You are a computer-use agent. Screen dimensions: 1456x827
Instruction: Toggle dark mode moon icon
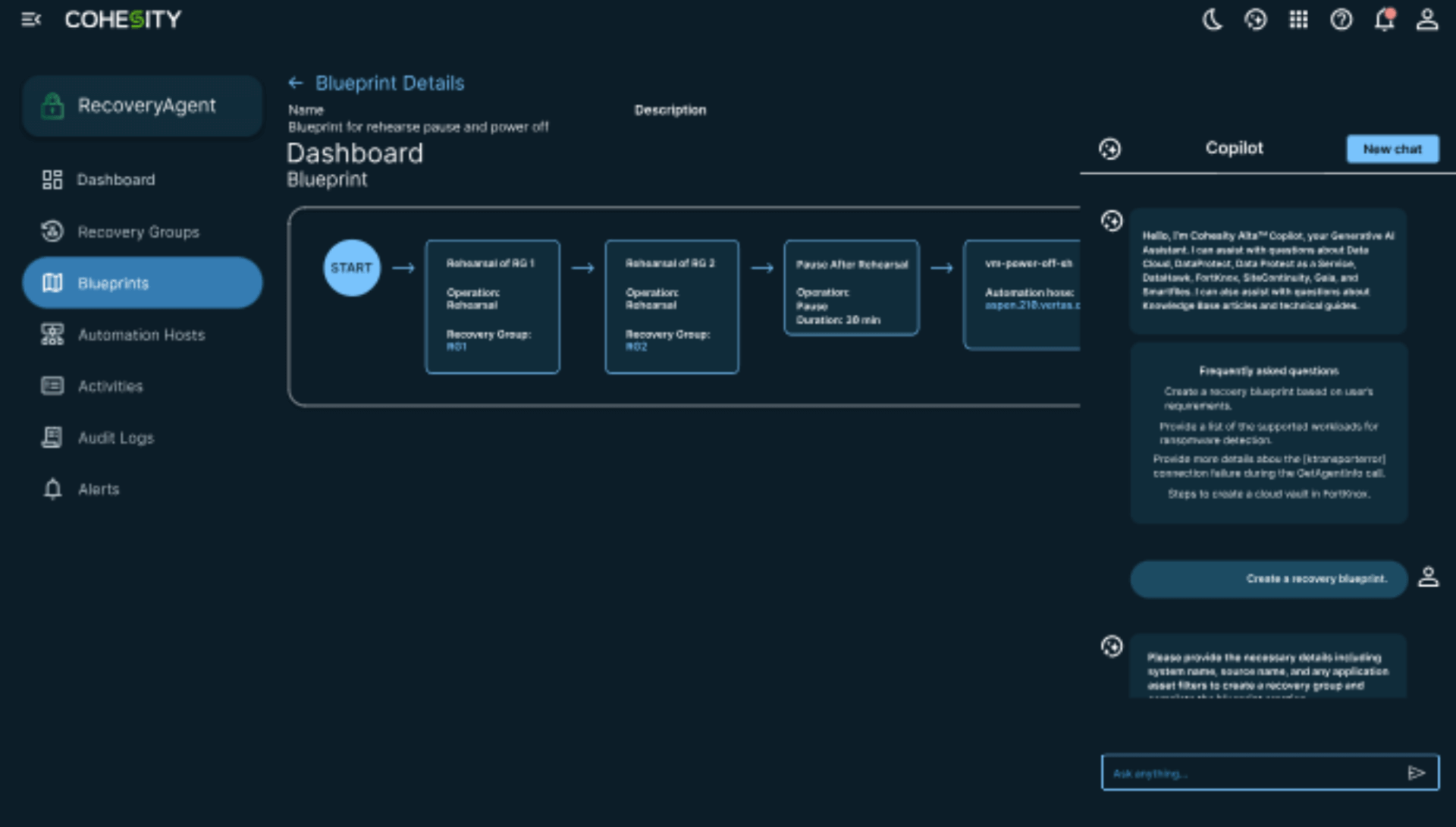pos(1213,20)
